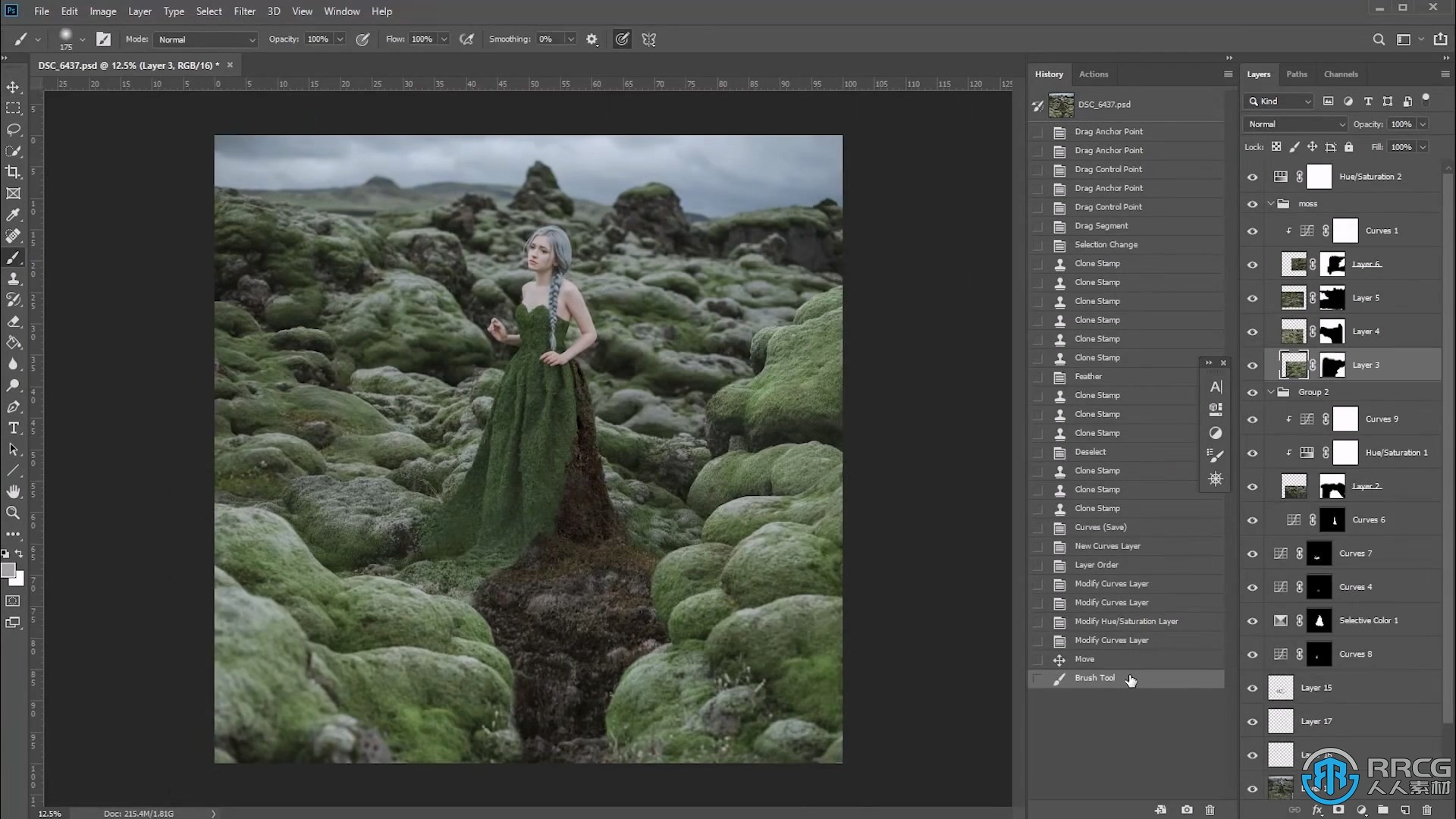Hide Curves 9 layer visibility

(x=1252, y=419)
